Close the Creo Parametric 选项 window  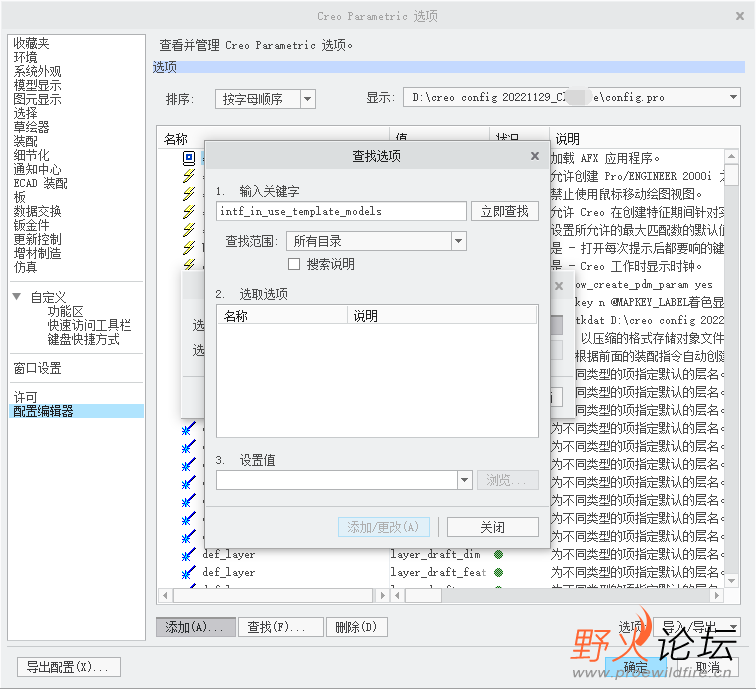click(x=740, y=16)
